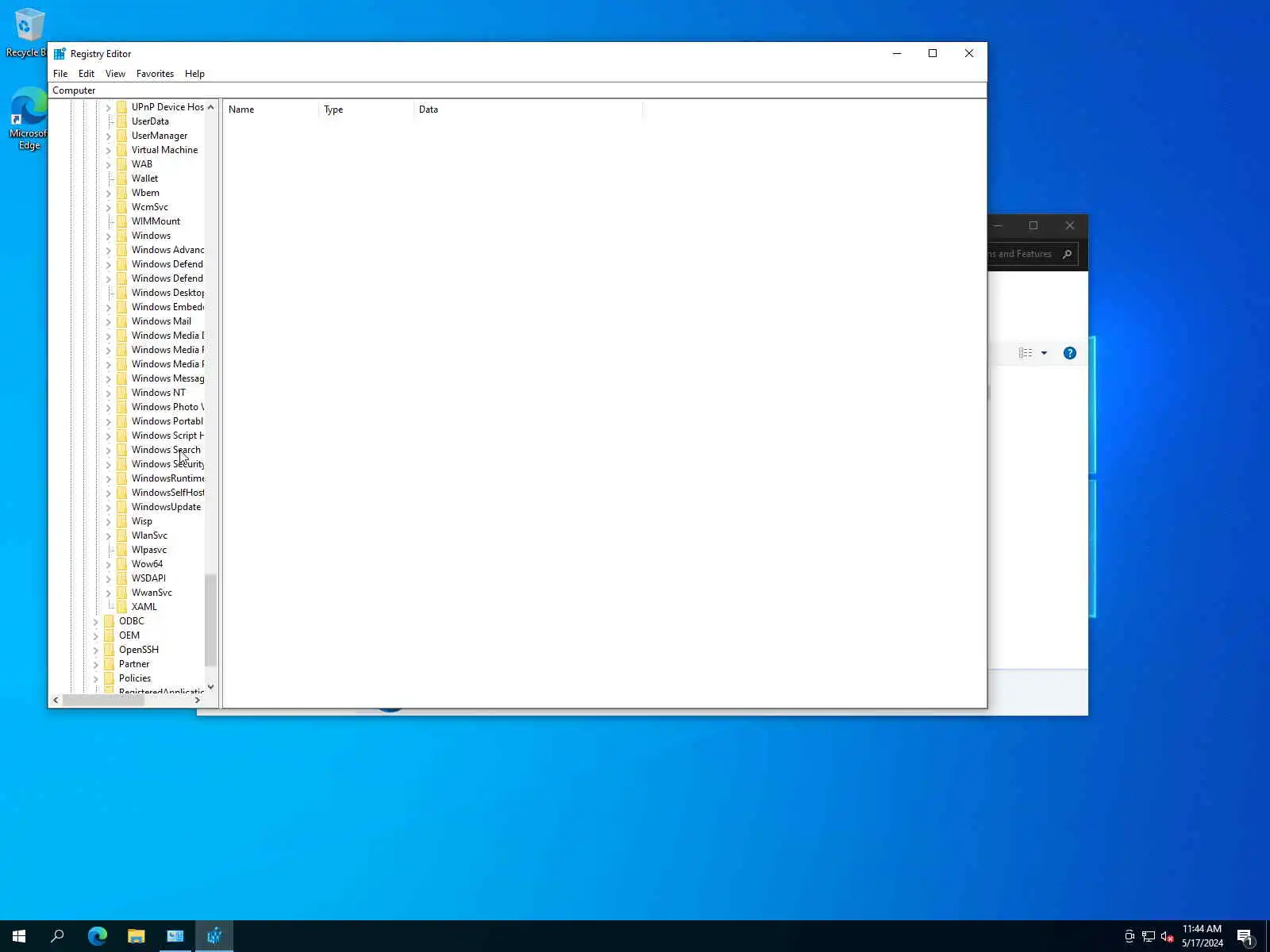Click the tree scroll up arrow
Screen dimensions: 1270x952
210,107
